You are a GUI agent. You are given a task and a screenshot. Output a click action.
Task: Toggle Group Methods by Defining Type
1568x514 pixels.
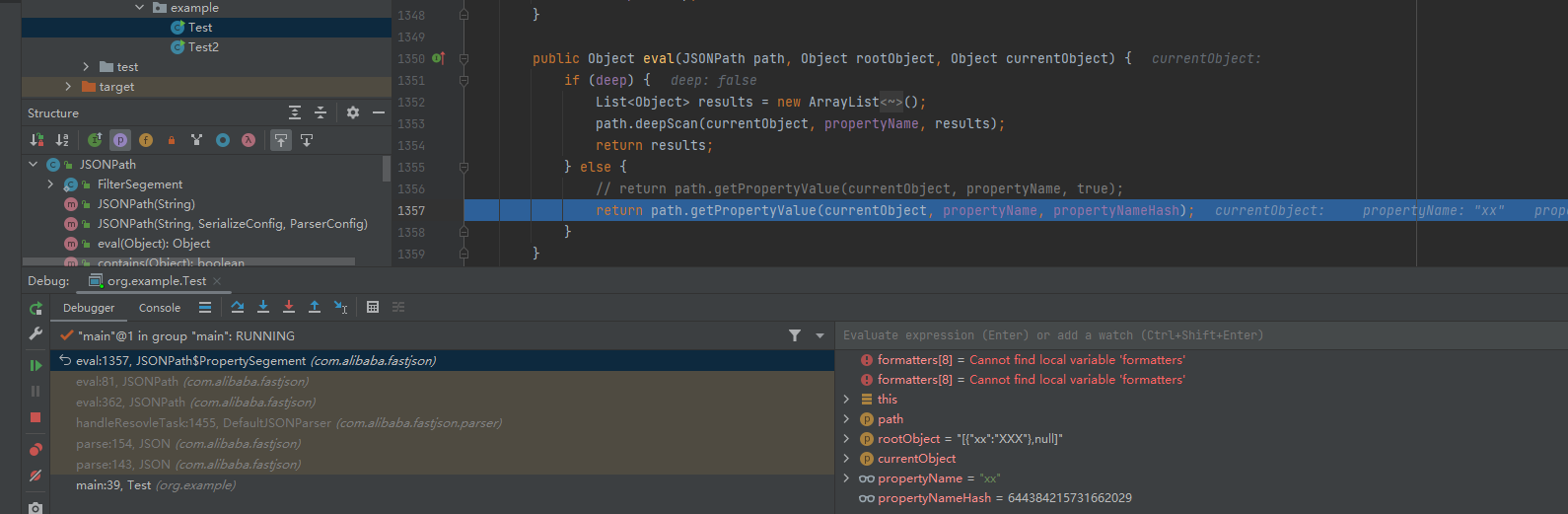[197, 140]
